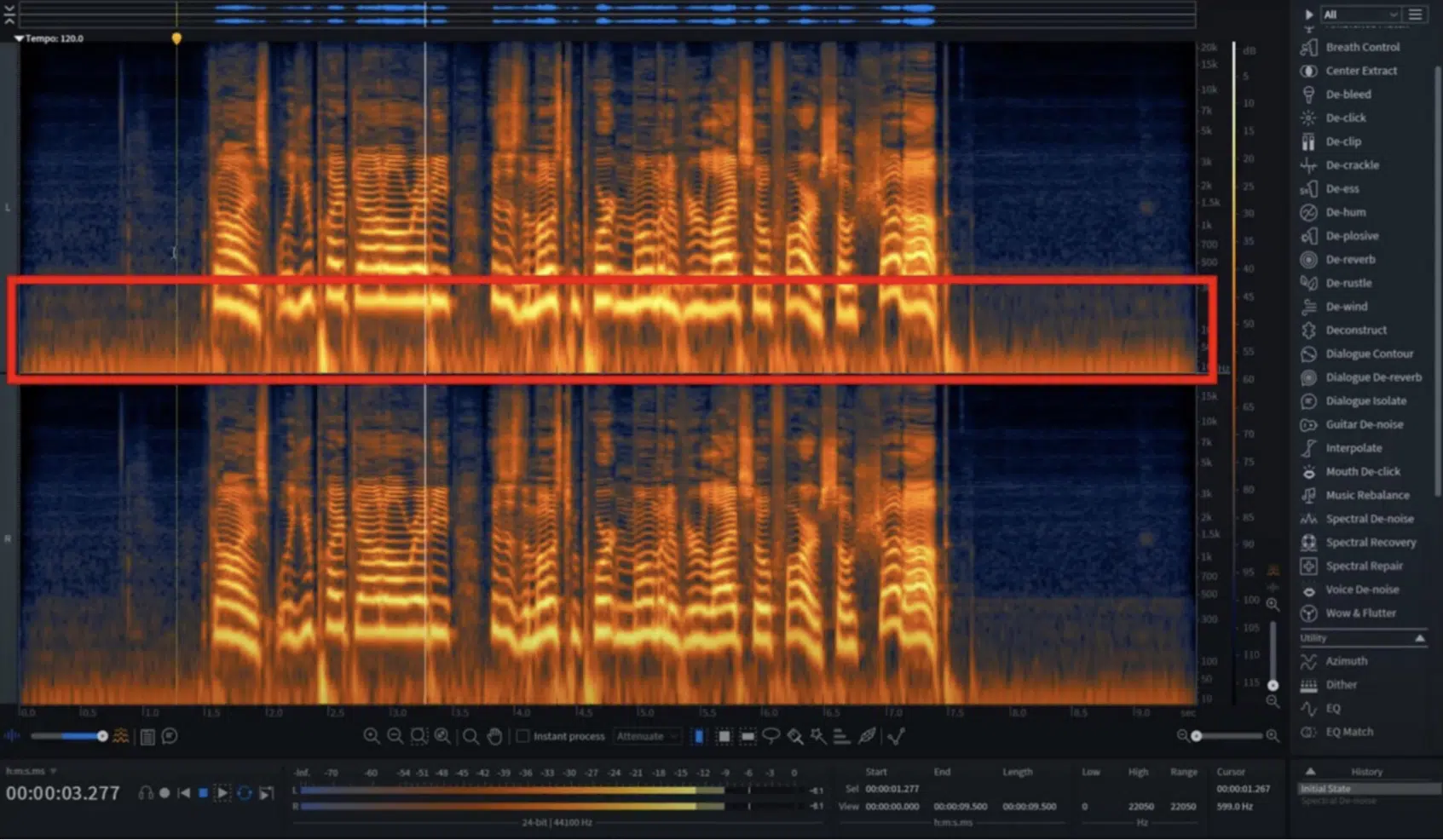Click the yellow marker on the timeline
Viewport: 1443px width, 840px height.
coord(176,38)
